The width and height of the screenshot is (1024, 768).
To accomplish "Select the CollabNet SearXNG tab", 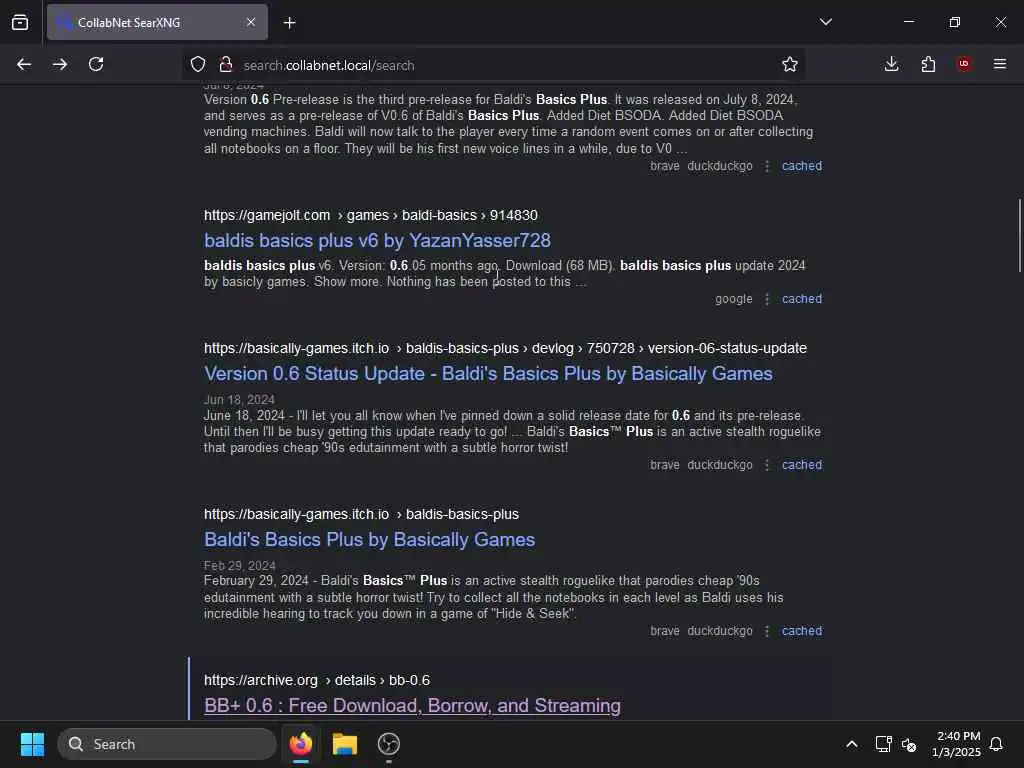I will coord(157,22).
